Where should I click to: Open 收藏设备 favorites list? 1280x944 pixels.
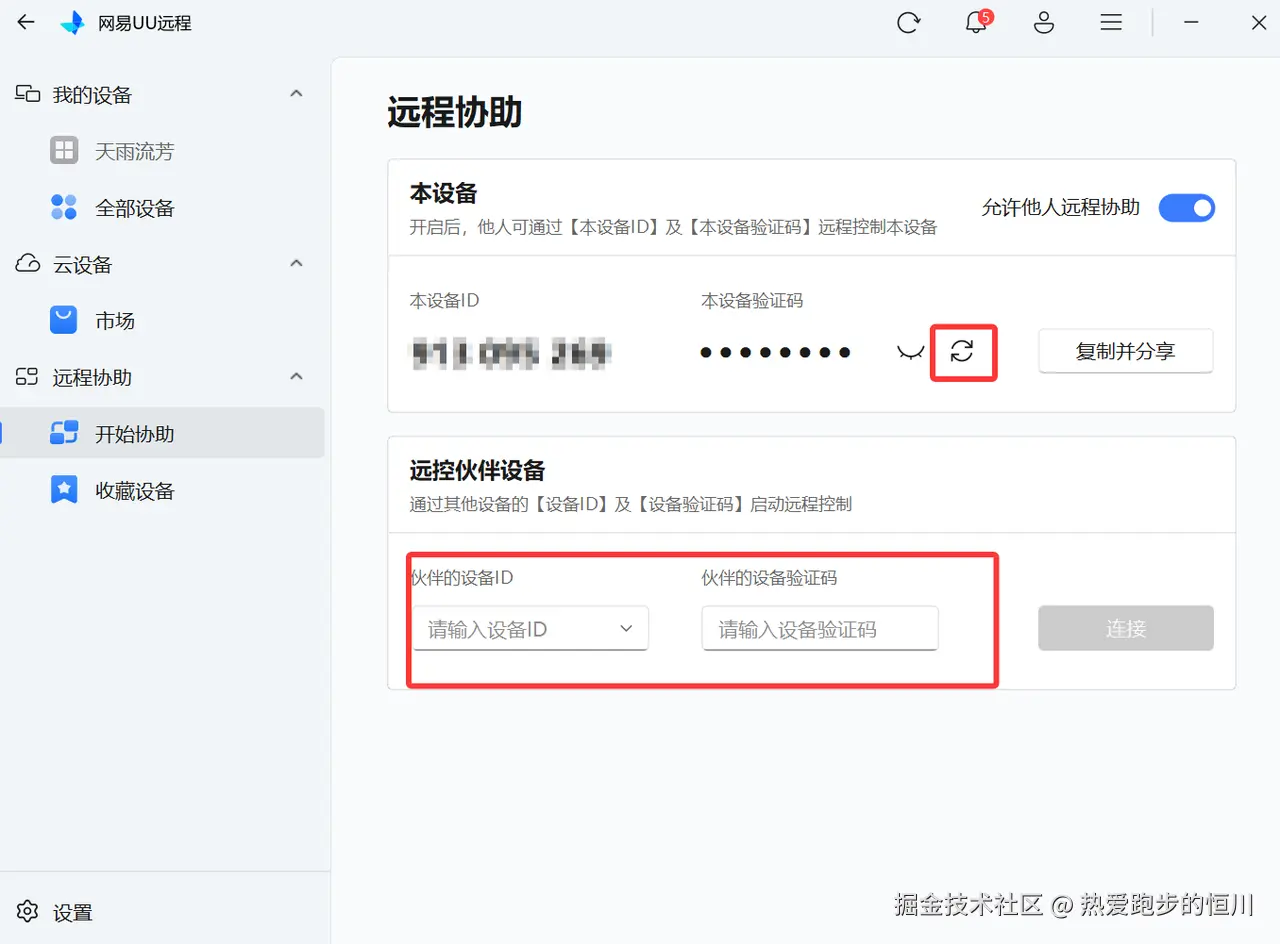coord(134,490)
